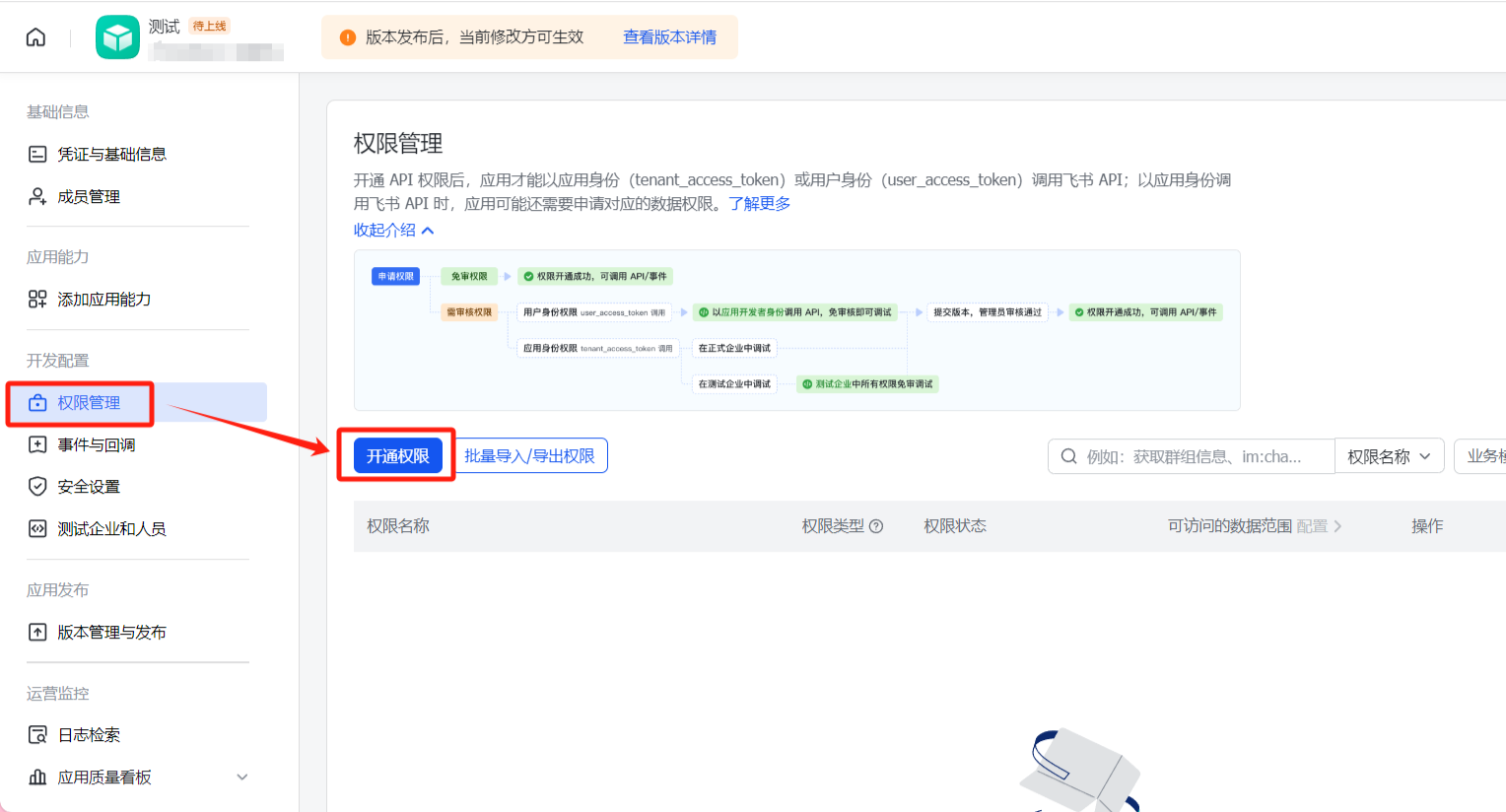Select 测试企业和人员 in sidebar
This screenshot has height=812, width=1506.
pos(111,529)
